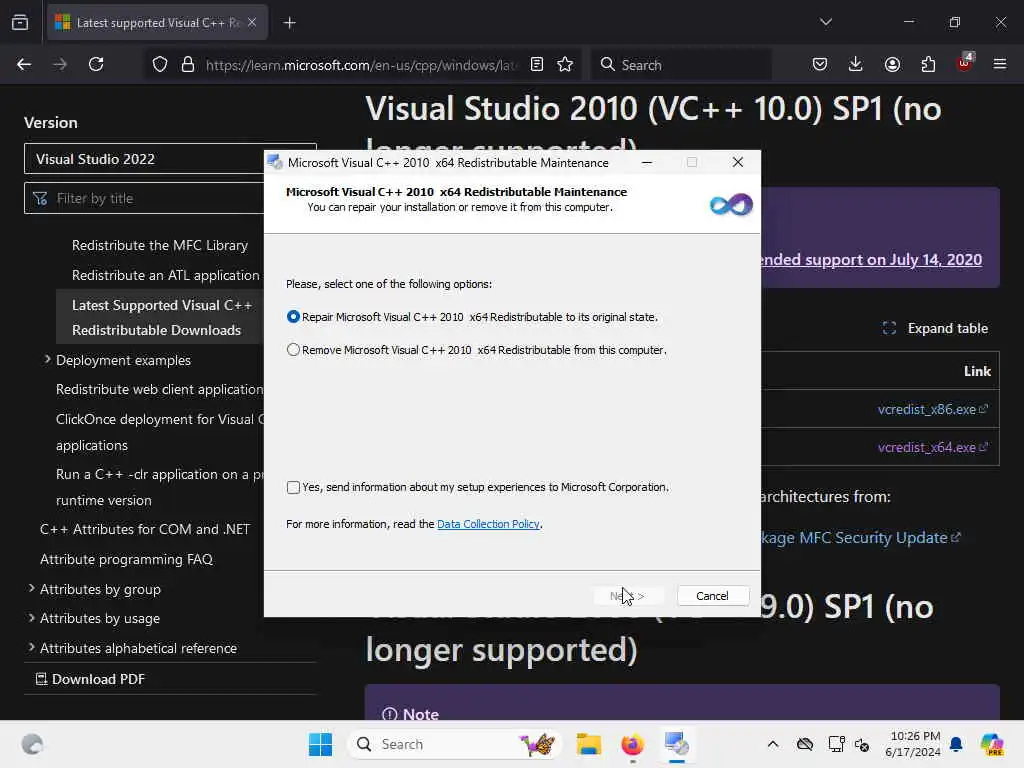Open File Explorer from the taskbar
1024x768 pixels.
(588, 744)
